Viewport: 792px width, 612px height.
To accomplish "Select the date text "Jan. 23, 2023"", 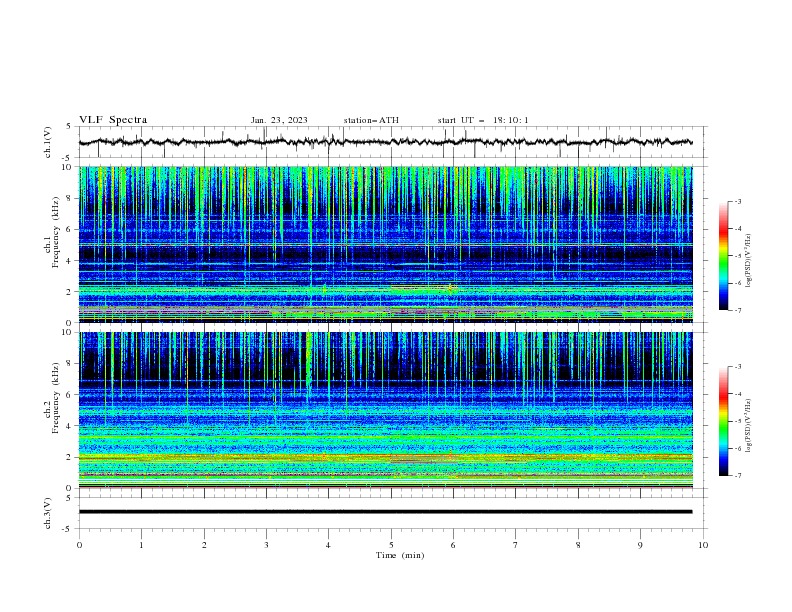I will click(279, 120).
